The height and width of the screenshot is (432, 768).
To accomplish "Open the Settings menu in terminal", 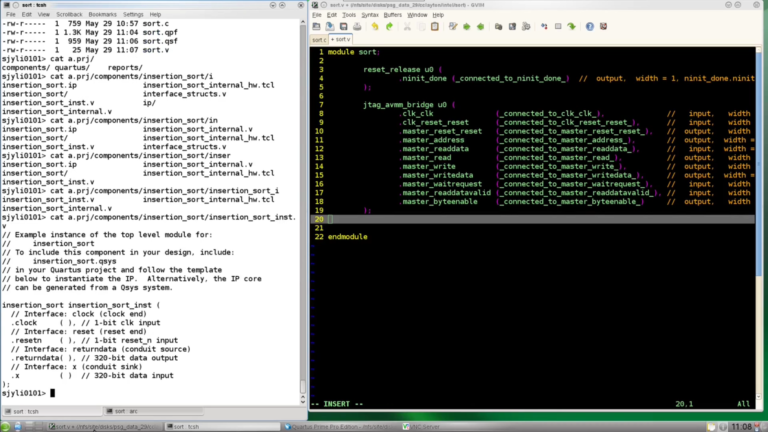I will pyautogui.click(x=133, y=15).
